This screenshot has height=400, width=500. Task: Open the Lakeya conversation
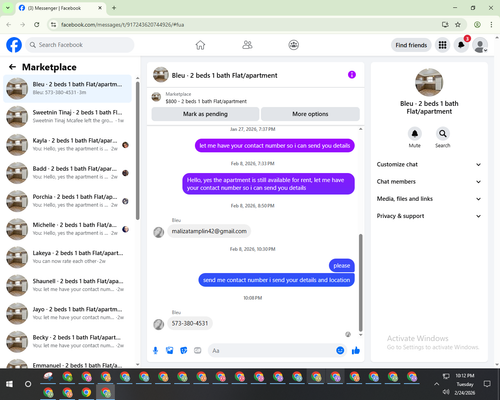(67, 257)
